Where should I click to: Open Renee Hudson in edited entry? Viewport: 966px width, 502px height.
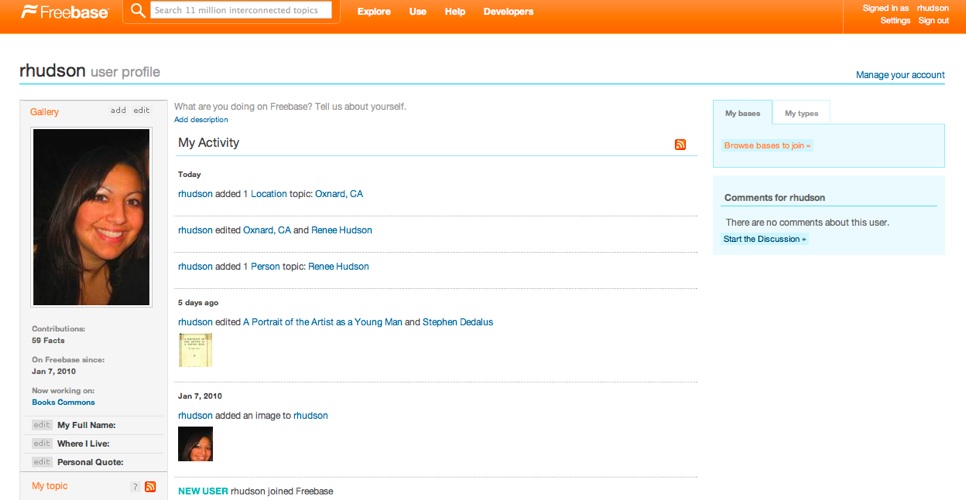coord(341,230)
